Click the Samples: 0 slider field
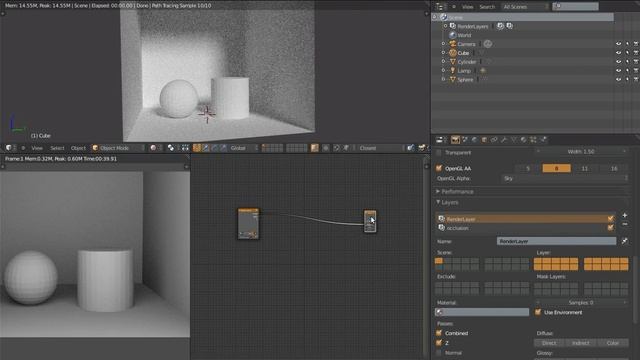Image resolution: width=640 pixels, height=360 pixels. [581, 302]
